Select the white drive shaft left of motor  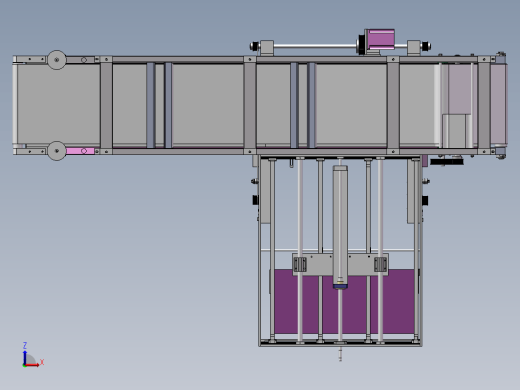[x=315, y=46]
